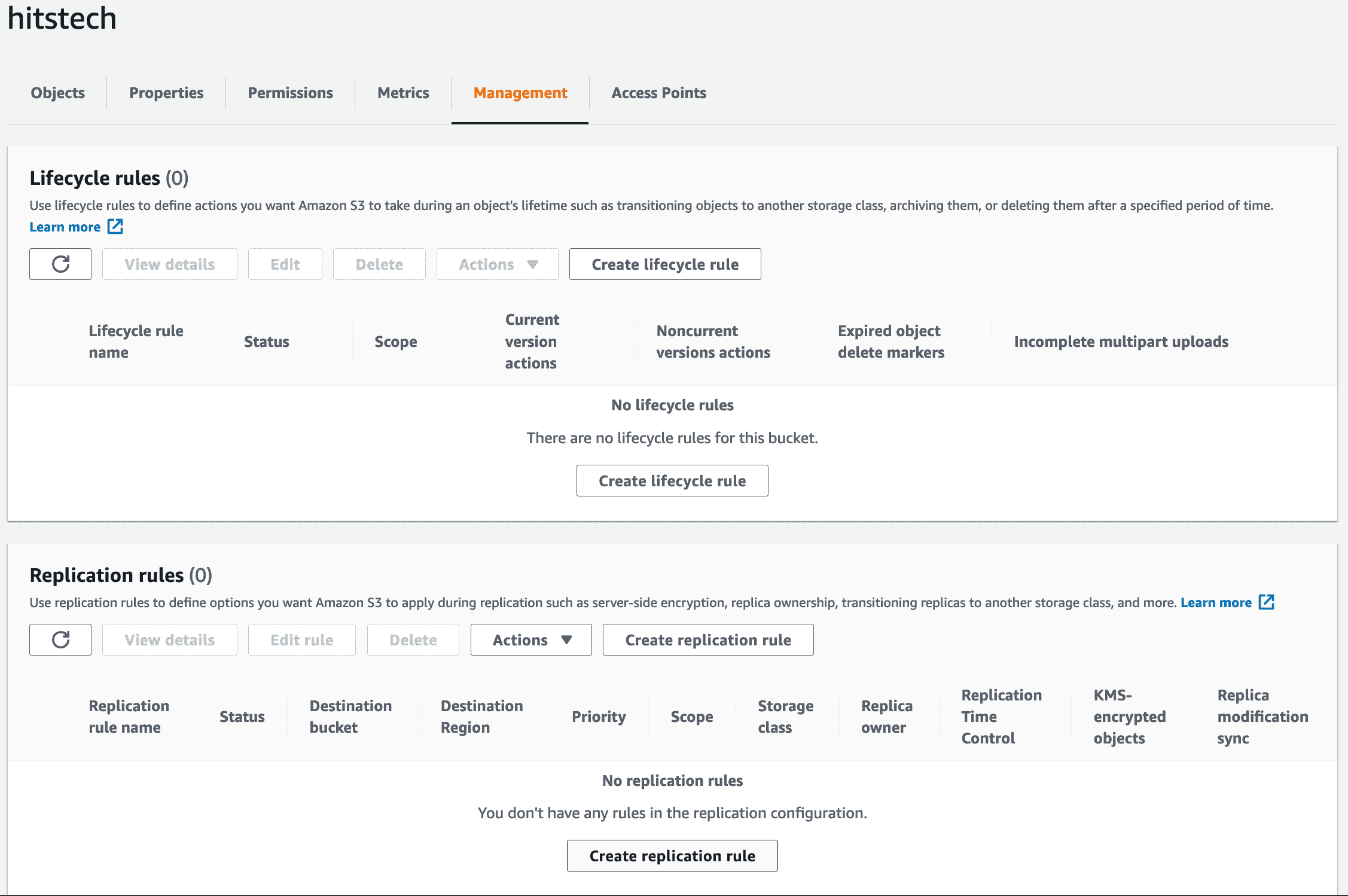Click Create lifecycle rule under No lifecycle rules

pyautogui.click(x=672, y=480)
